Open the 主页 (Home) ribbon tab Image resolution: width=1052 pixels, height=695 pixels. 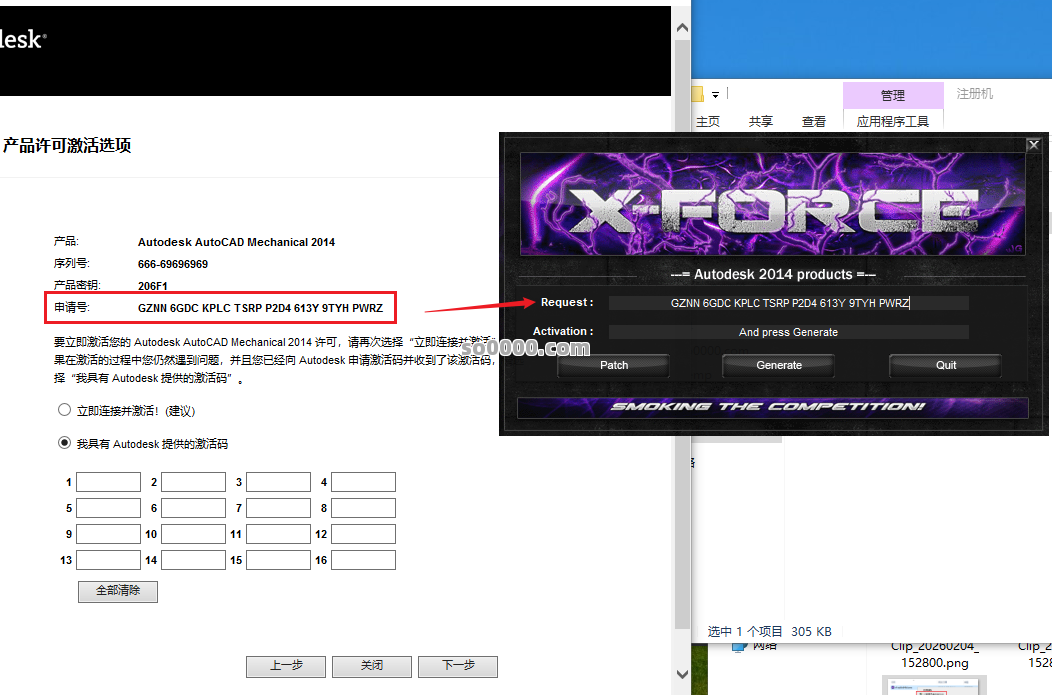click(x=708, y=121)
